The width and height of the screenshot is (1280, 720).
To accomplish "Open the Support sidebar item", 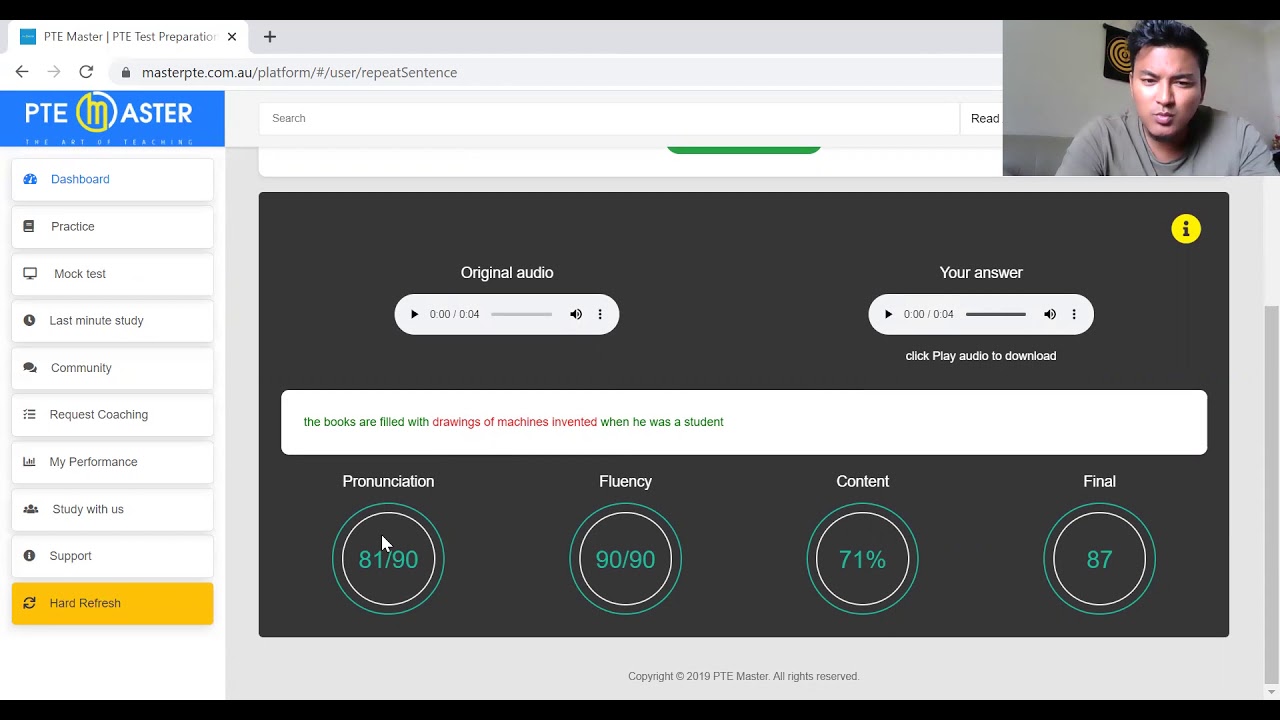I will [x=112, y=556].
